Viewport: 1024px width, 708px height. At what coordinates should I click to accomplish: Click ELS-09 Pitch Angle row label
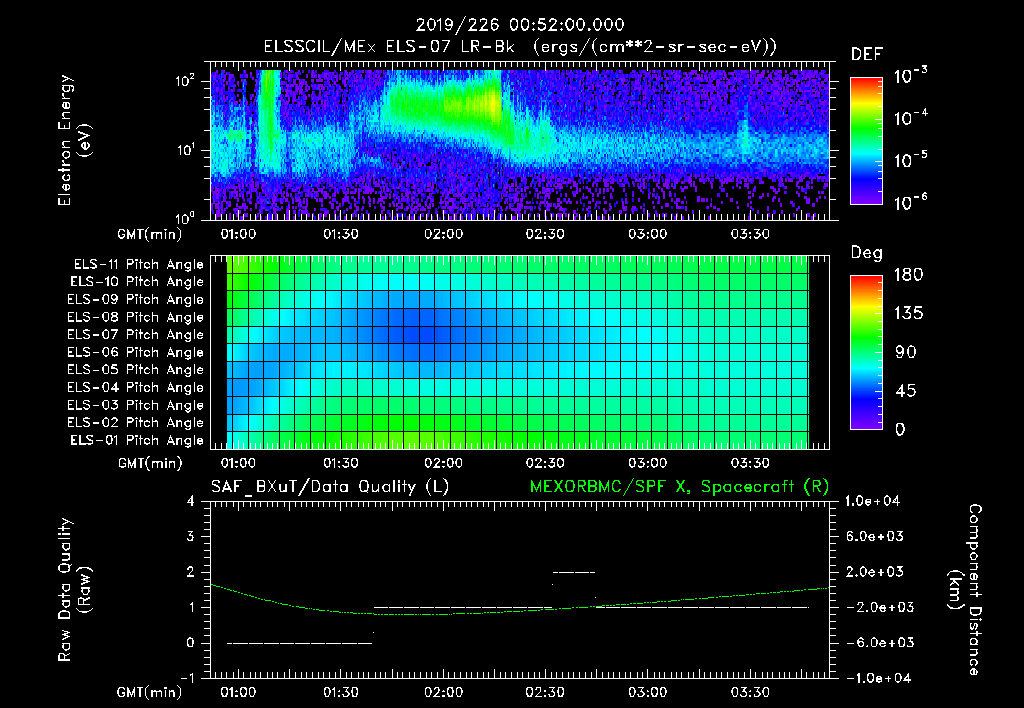(x=136, y=300)
